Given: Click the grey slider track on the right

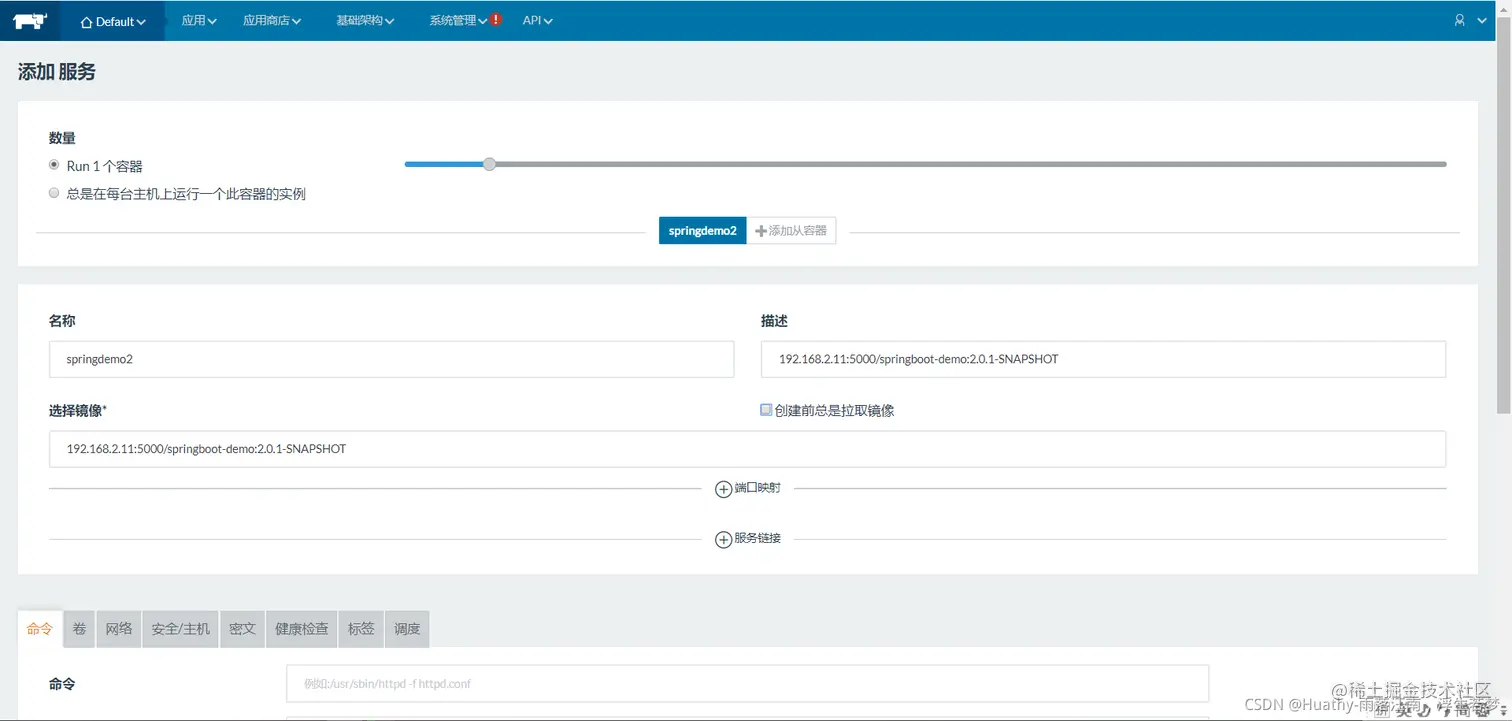Looking at the screenshot, I should pyautogui.click(x=970, y=164).
